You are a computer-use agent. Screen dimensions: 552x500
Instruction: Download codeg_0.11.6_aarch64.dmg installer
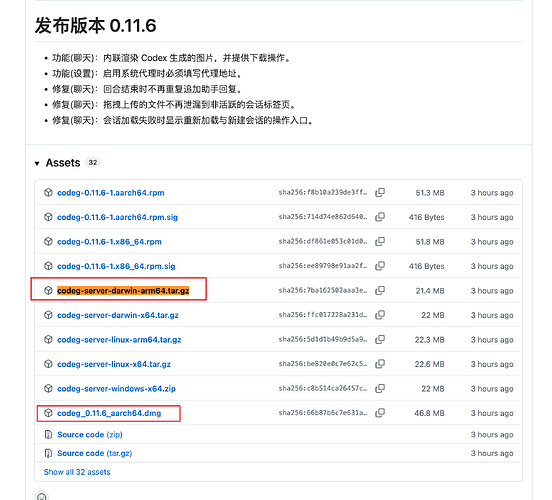109,413
